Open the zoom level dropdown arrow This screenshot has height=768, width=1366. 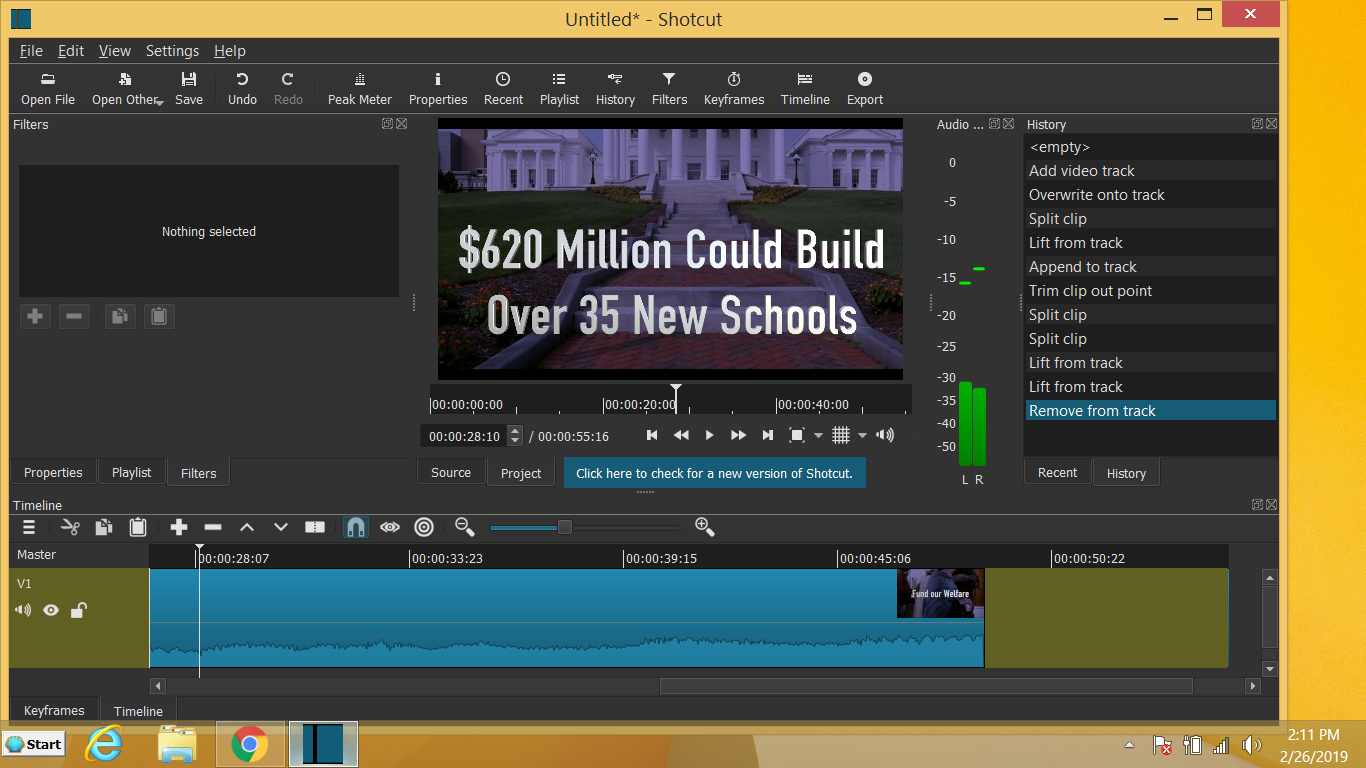[818, 436]
